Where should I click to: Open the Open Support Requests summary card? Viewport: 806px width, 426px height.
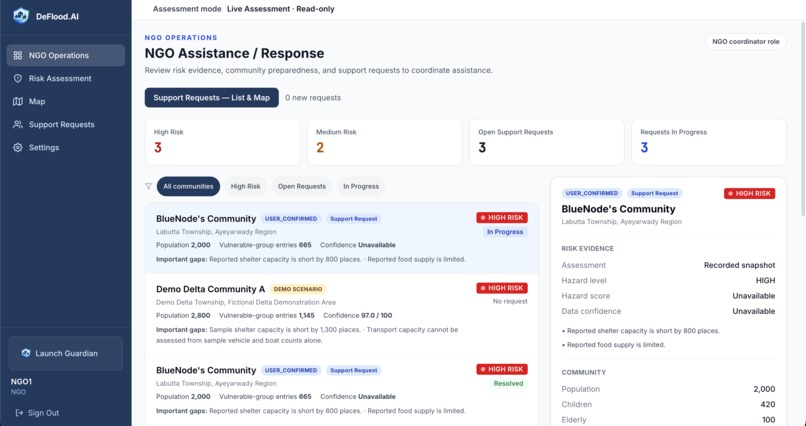click(x=547, y=142)
